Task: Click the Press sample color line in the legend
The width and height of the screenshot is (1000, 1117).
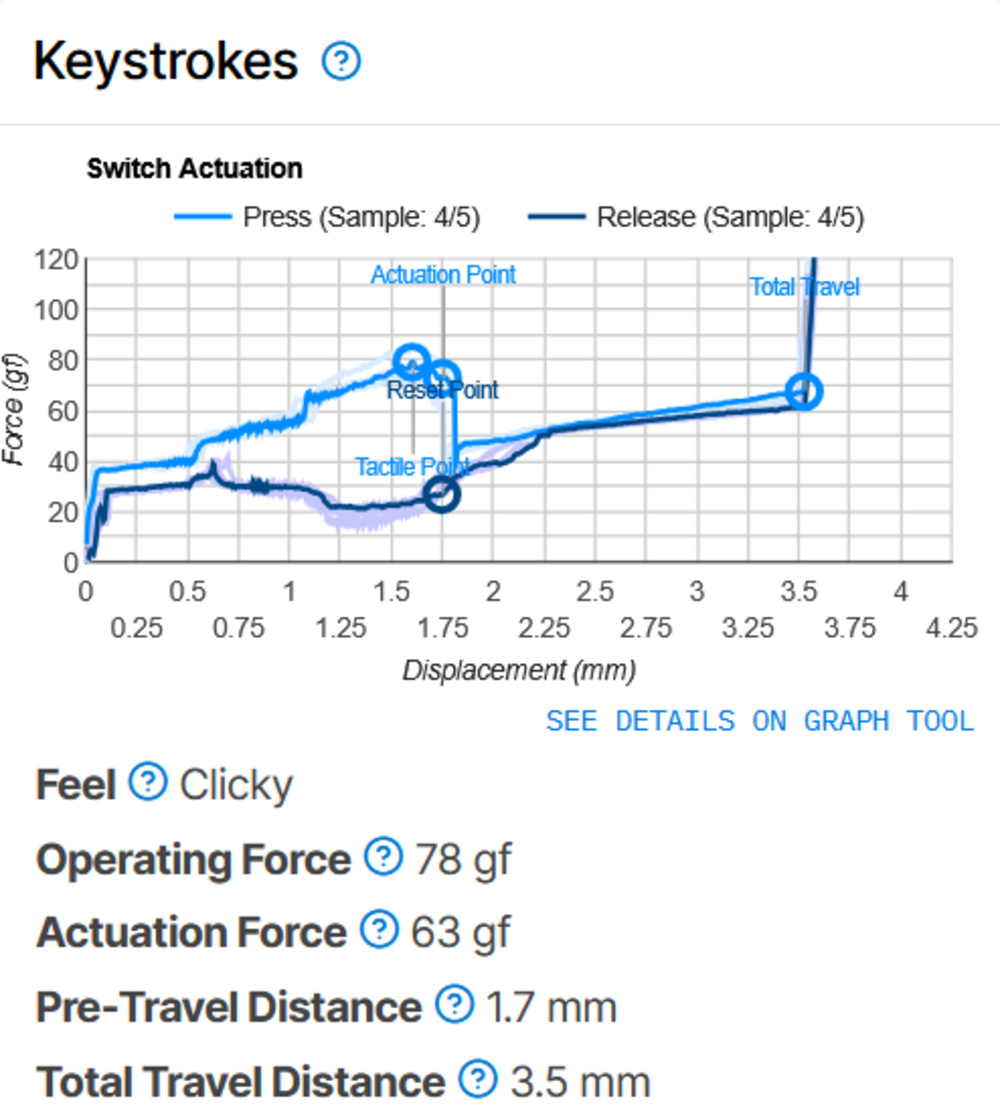Action: pos(203,216)
